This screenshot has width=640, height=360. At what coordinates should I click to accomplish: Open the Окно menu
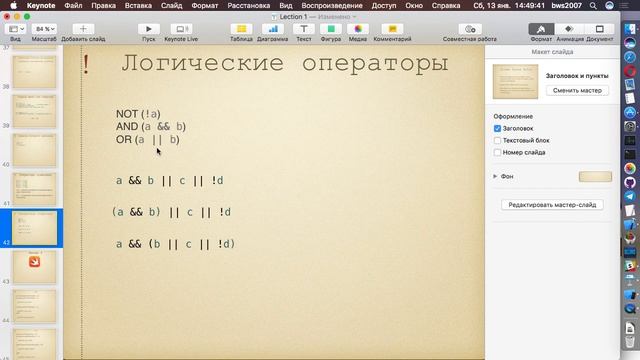pos(414,6)
